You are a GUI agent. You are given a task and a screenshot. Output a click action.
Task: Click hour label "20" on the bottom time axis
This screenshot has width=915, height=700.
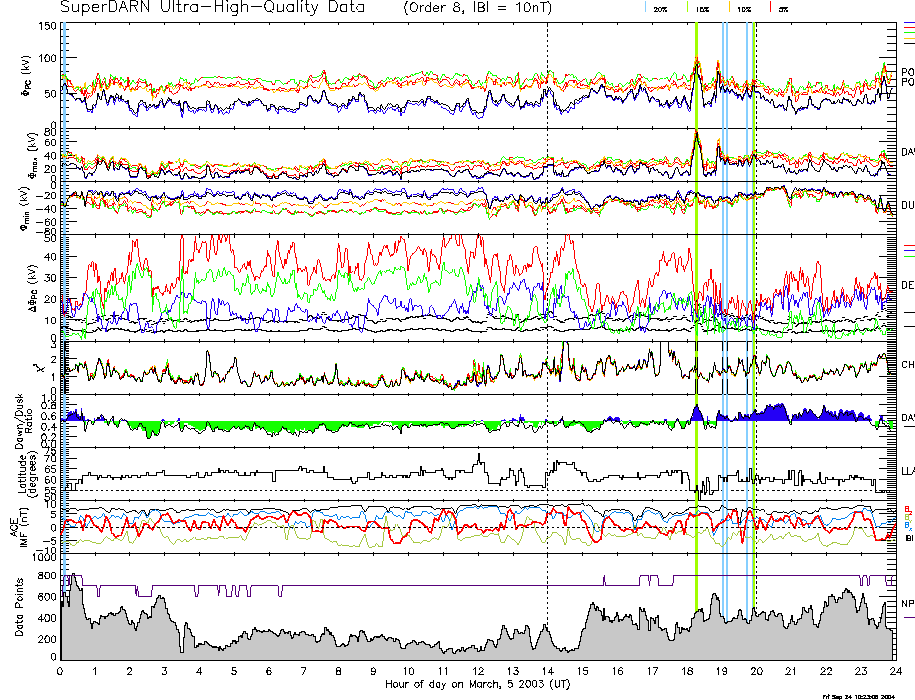pyautogui.click(x=757, y=671)
